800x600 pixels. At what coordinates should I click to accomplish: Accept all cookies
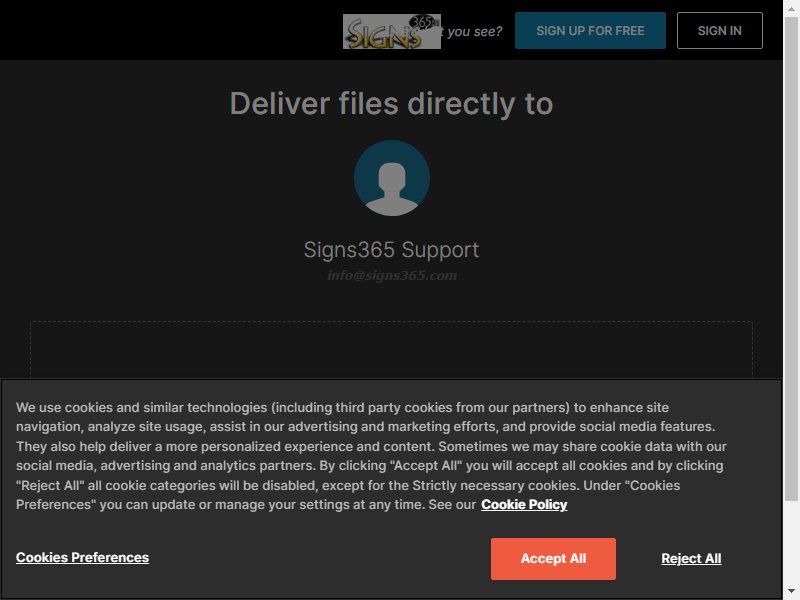pos(553,559)
